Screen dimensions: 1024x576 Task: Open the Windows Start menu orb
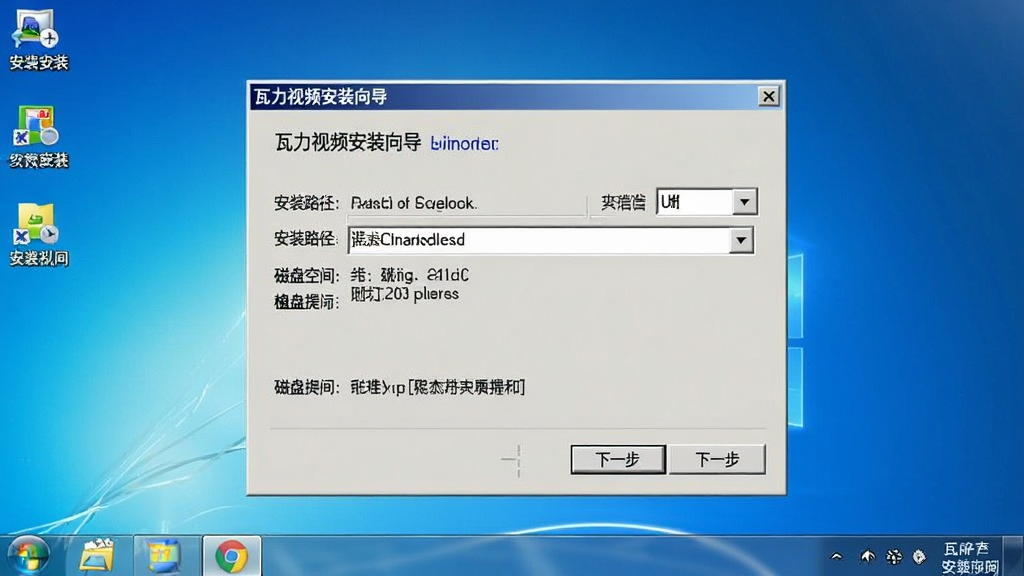point(27,556)
